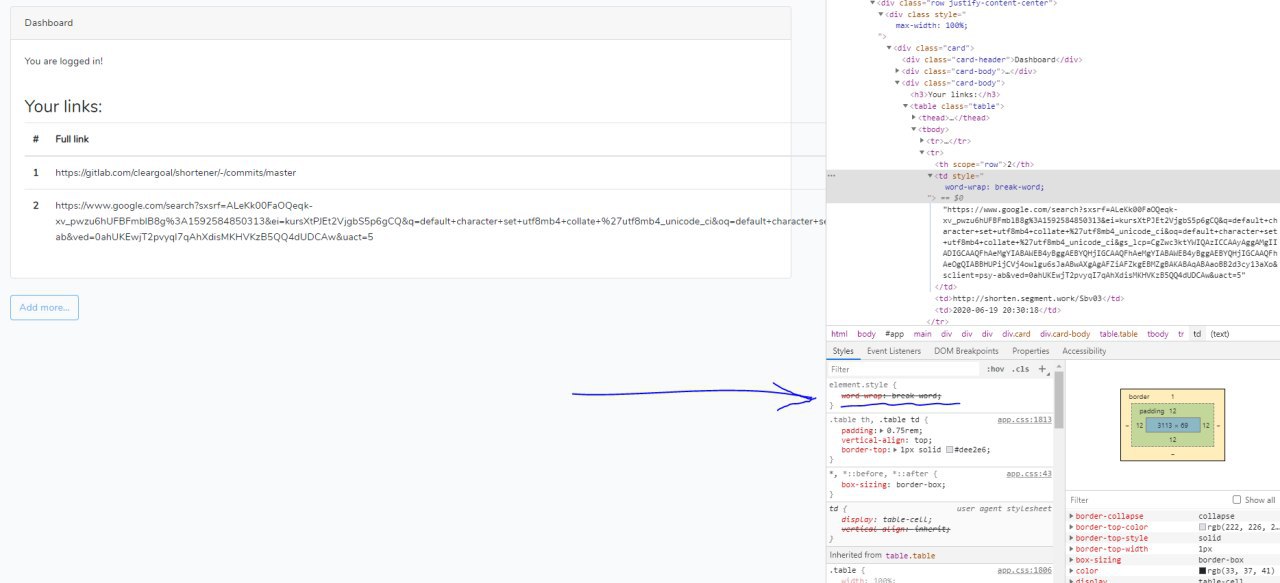1280x583 pixels.
Task: Toggle the .cls class editor button
Action: click(x=1021, y=369)
